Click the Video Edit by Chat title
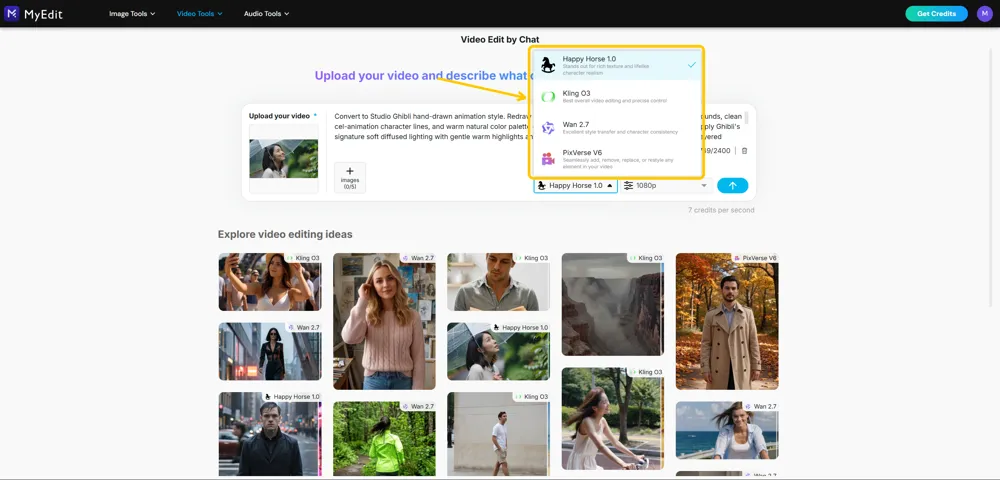This screenshot has height=480, width=1000. pos(500,40)
